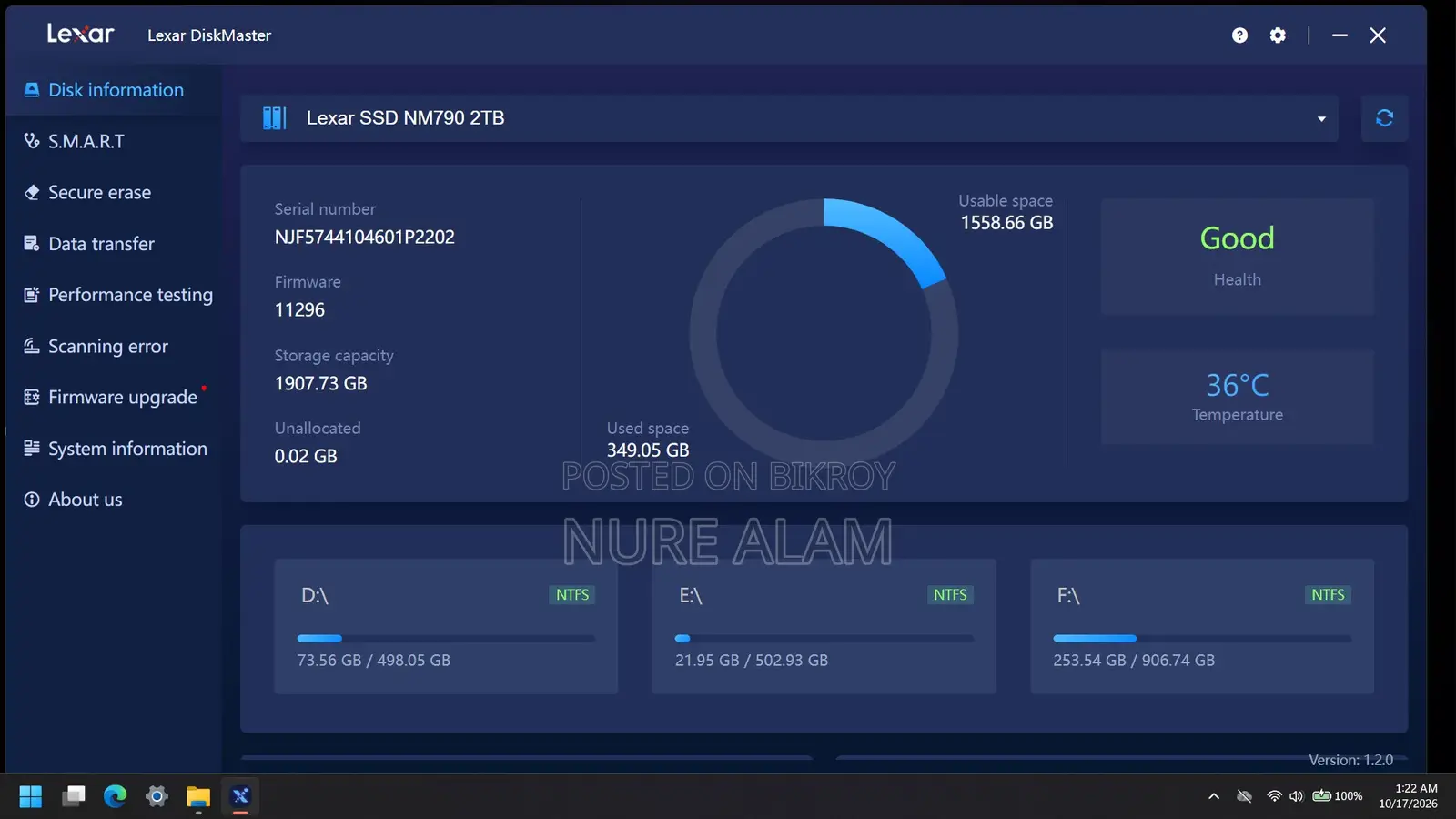Launch Microsoft Edge from taskbar
Screen dimensions: 1456x819
point(115,796)
